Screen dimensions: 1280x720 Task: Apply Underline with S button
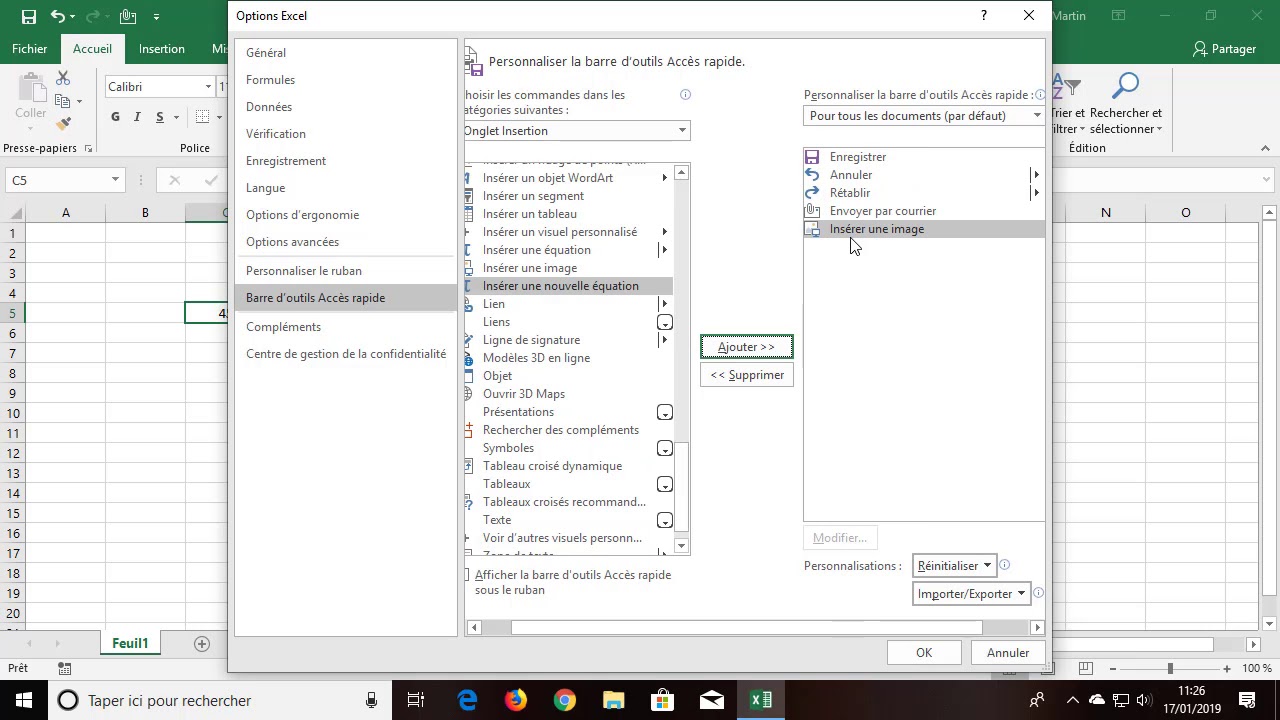click(159, 117)
